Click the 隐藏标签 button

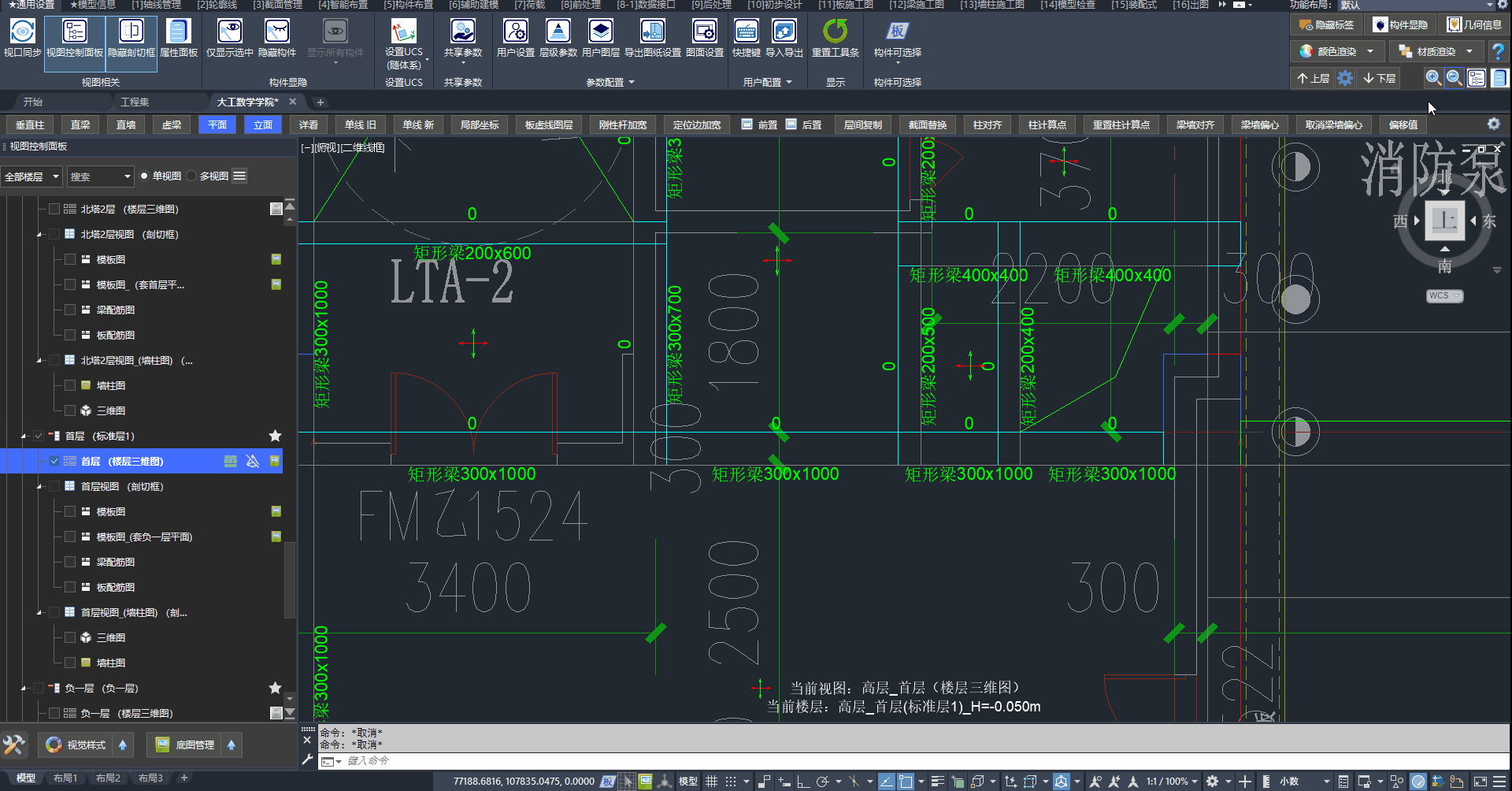(1328, 24)
